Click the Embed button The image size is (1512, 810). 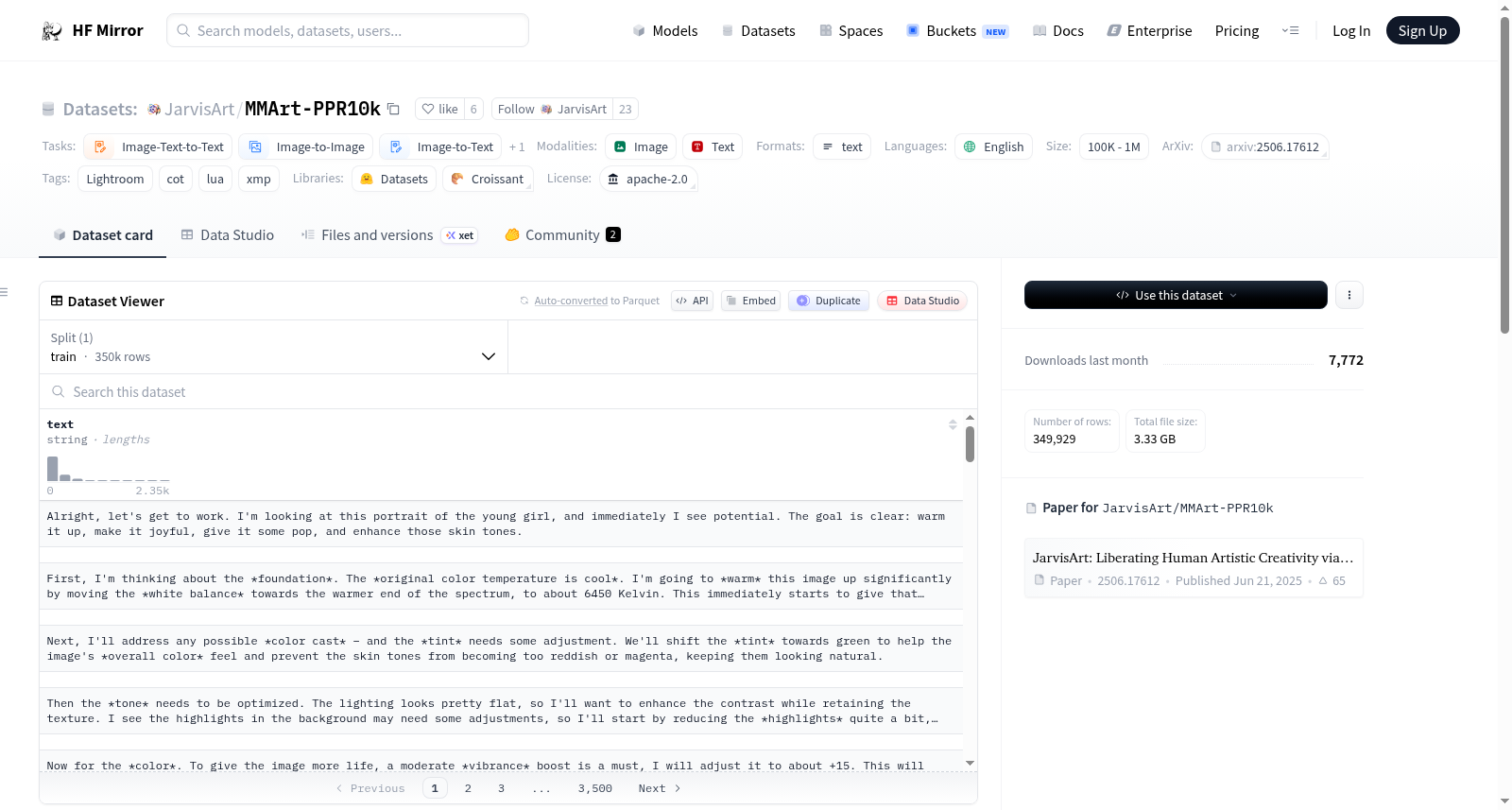(x=750, y=301)
